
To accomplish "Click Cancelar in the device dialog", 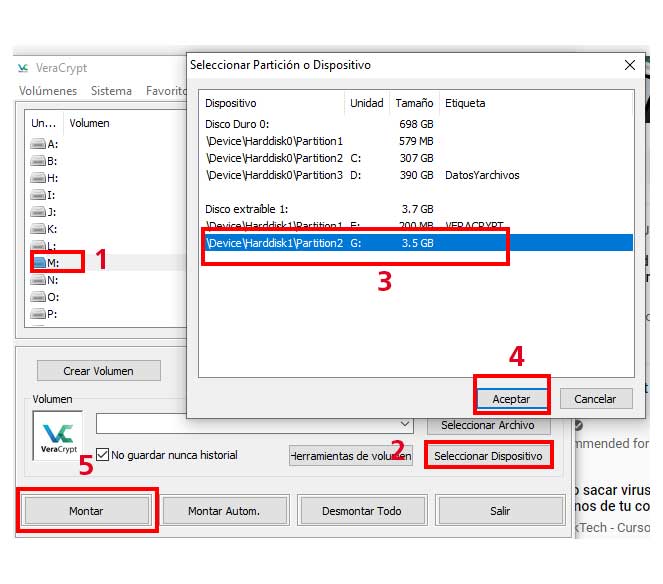I will point(595,399).
